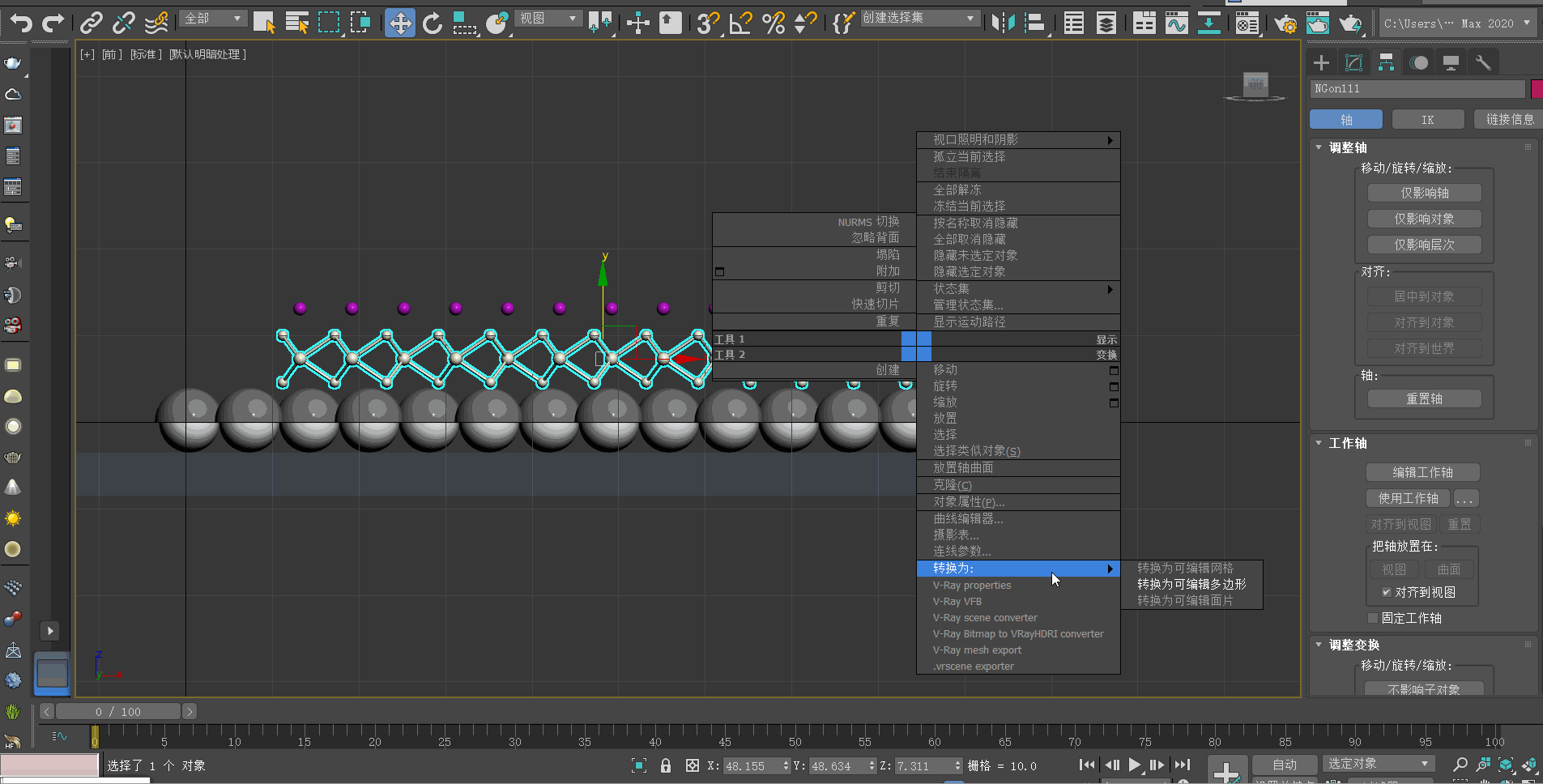Switch to the '链接信息' tab
Viewport: 1543px width, 784px height.
click(1509, 120)
